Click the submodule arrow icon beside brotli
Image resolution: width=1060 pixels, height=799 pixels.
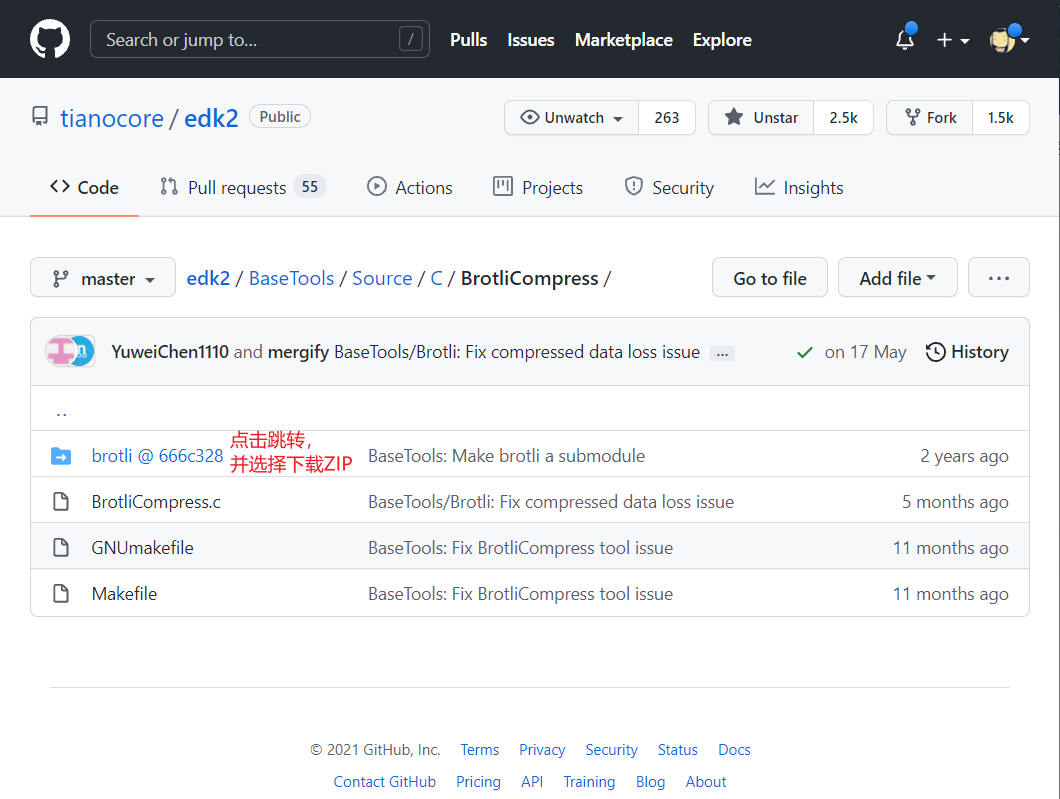click(60, 455)
